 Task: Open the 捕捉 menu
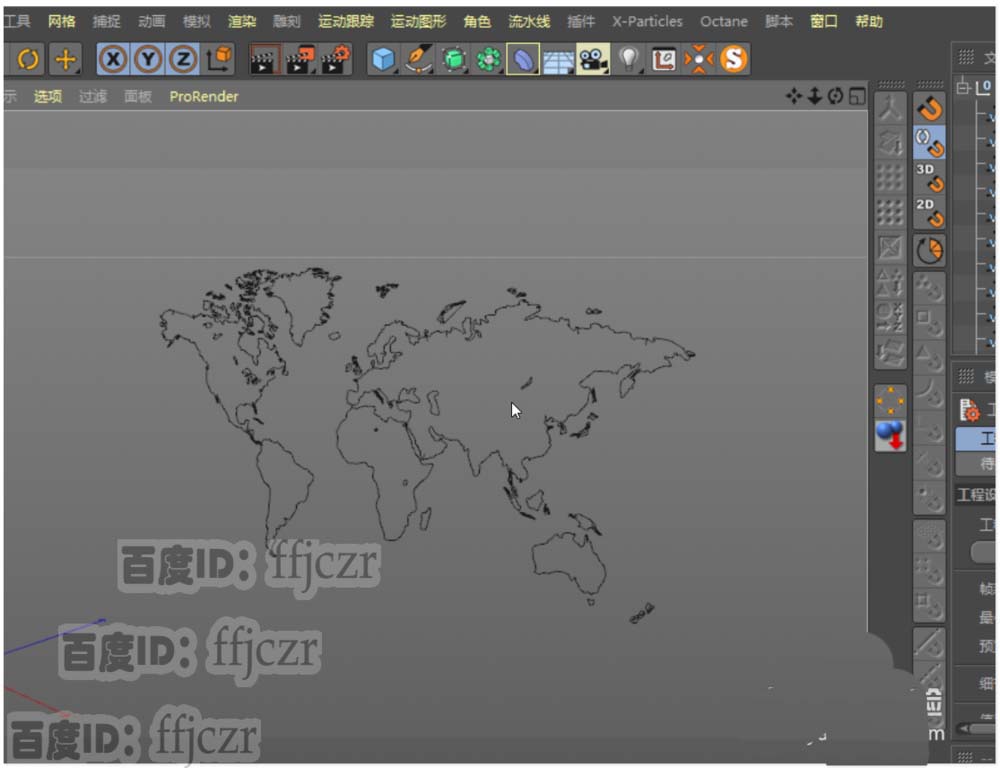[x=107, y=21]
